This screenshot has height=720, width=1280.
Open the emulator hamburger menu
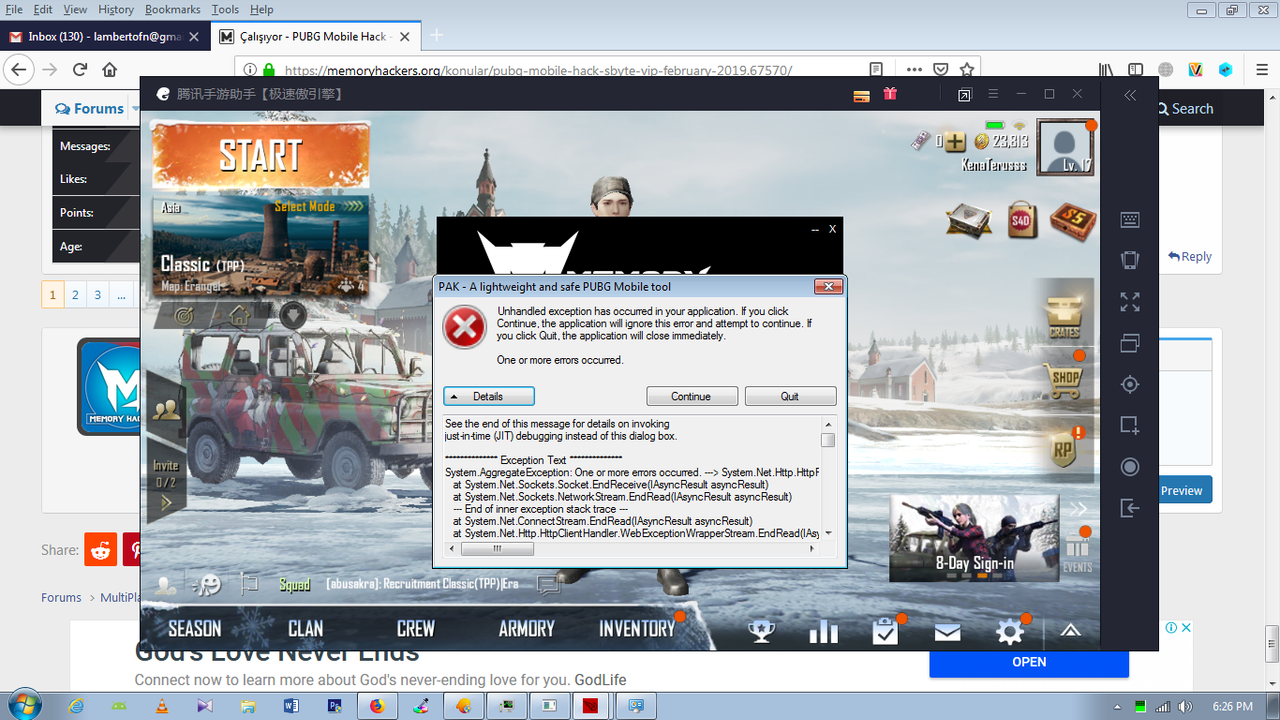(993, 94)
